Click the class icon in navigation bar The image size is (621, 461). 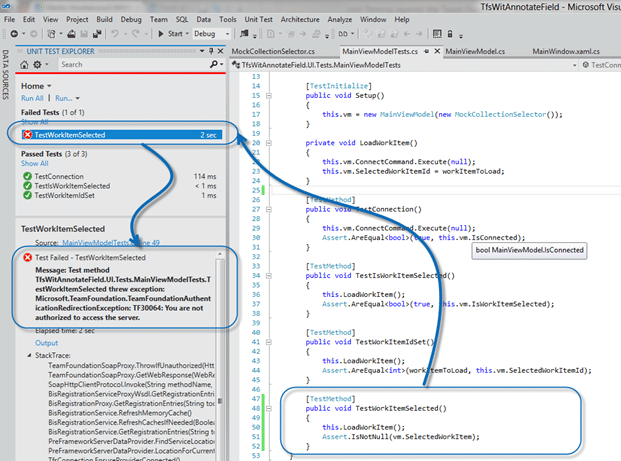point(236,65)
